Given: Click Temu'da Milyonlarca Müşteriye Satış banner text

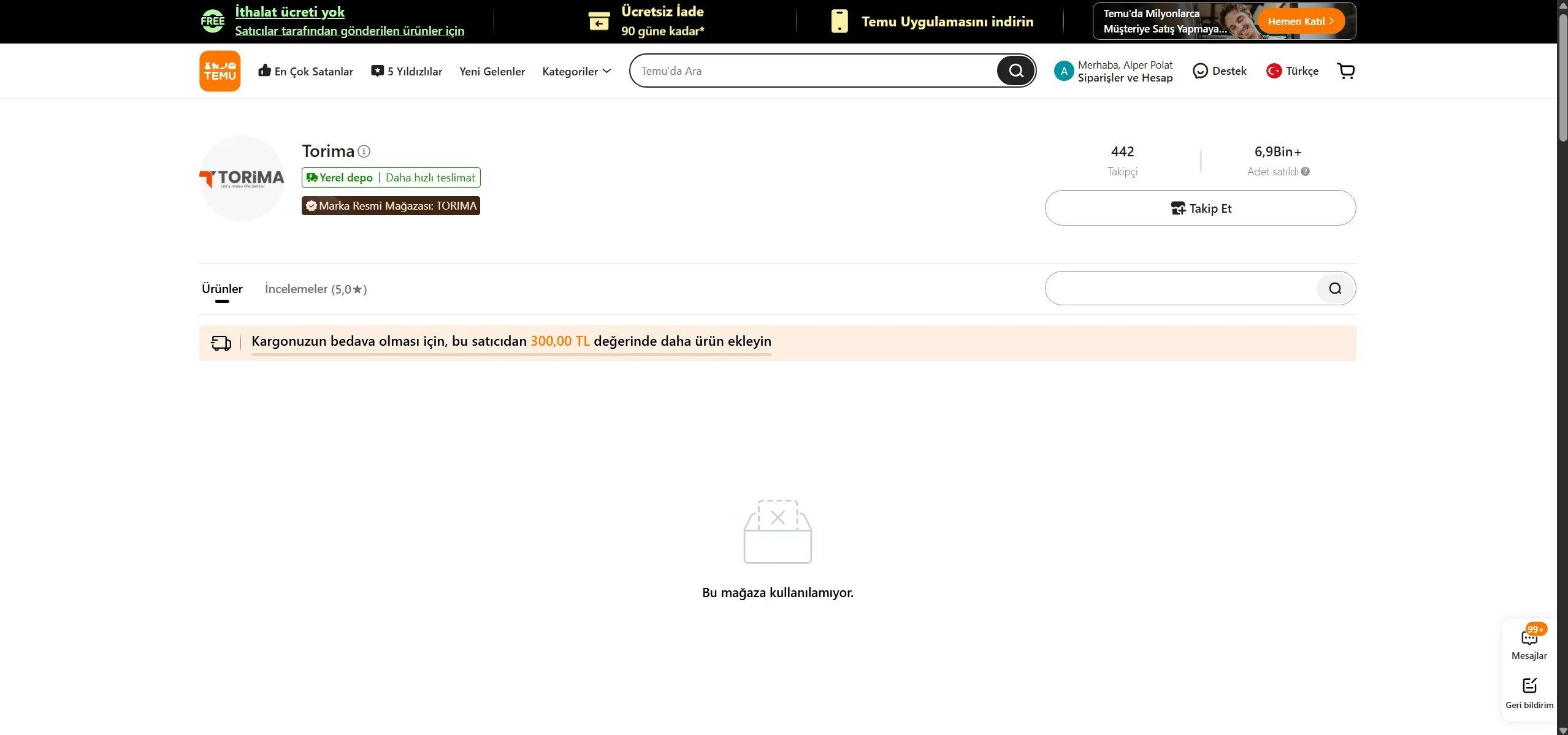Looking at the screenshot, I should pyautogui.click(x=1164, y=21).
